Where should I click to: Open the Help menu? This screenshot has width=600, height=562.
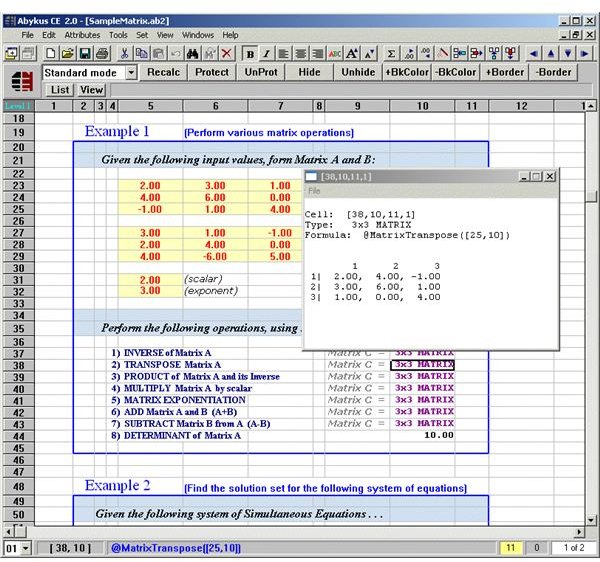coord(230,35)
